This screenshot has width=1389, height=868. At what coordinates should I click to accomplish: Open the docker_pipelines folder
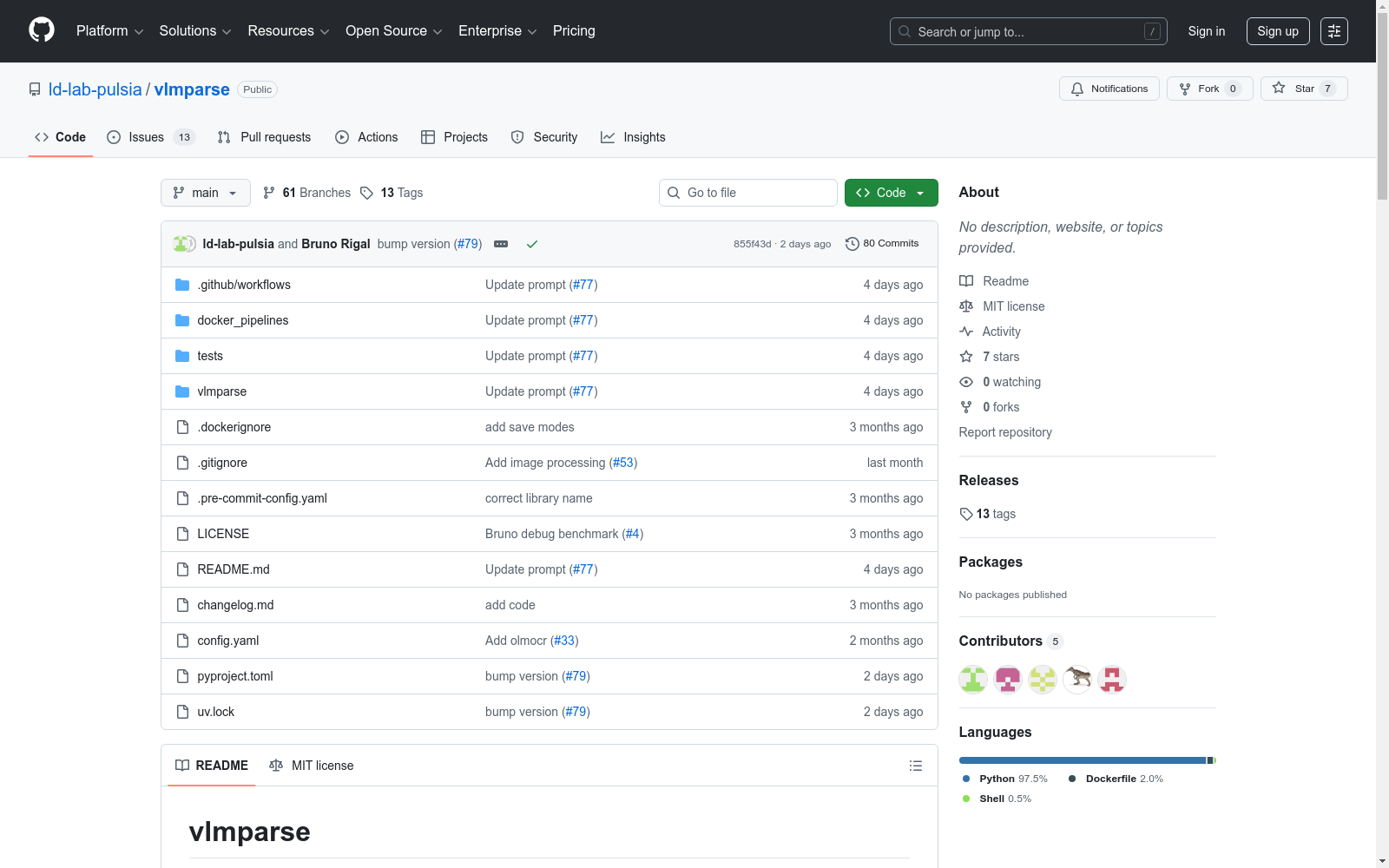point(243,320)
